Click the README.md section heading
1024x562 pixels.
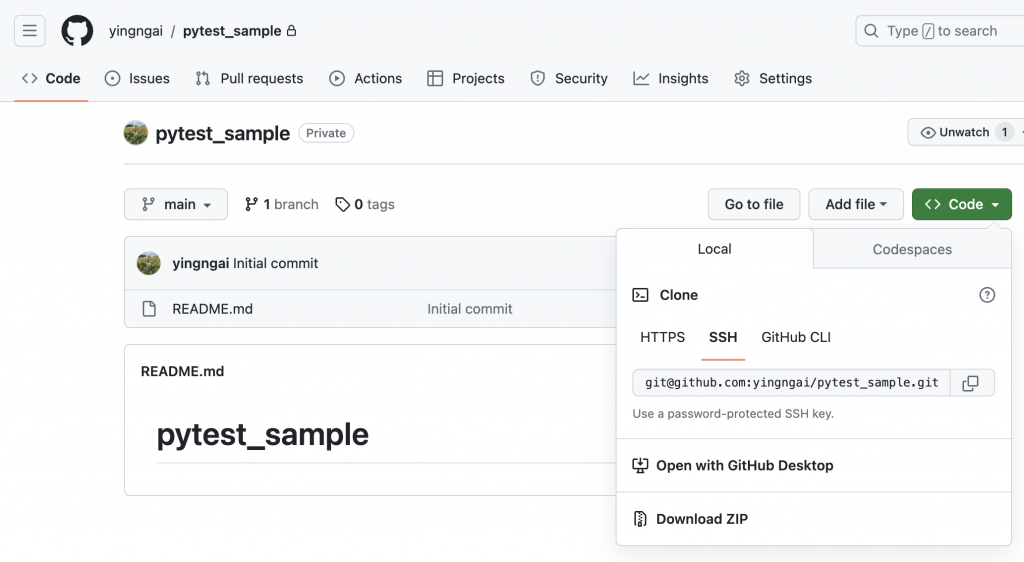click(x=182, y=371)
